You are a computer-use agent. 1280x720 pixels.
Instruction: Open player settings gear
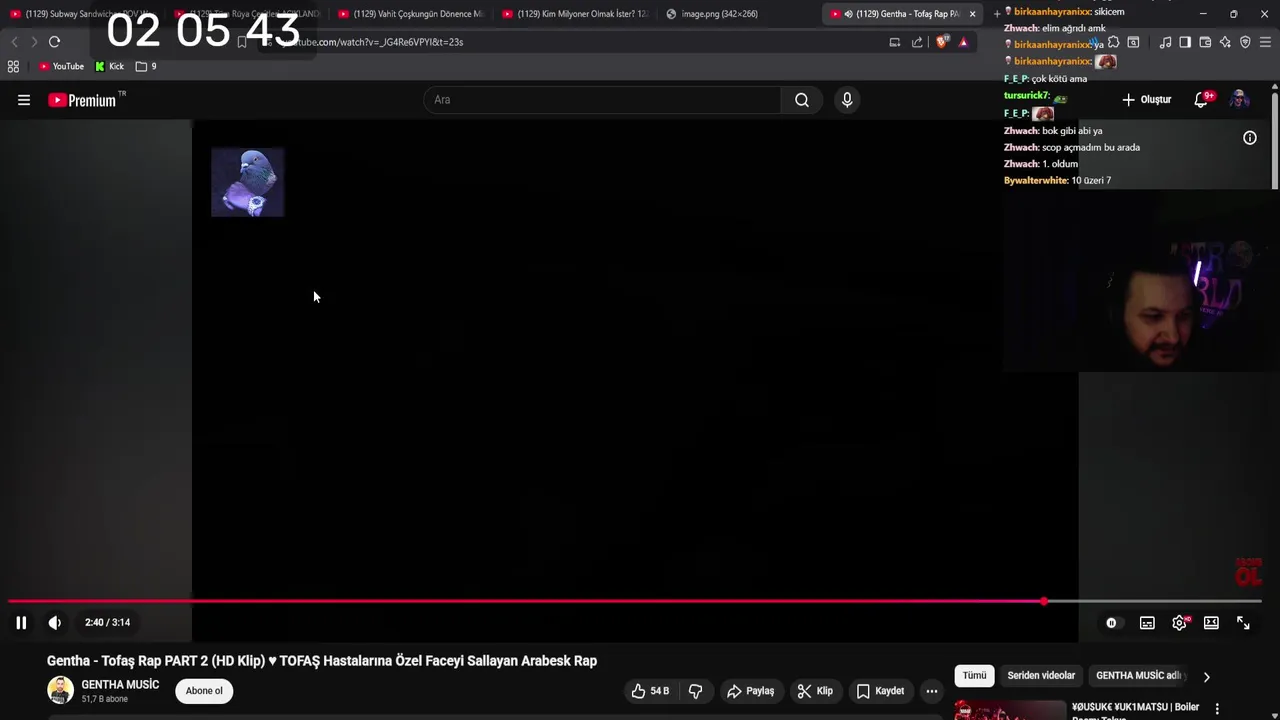(x=1180, y=623)
